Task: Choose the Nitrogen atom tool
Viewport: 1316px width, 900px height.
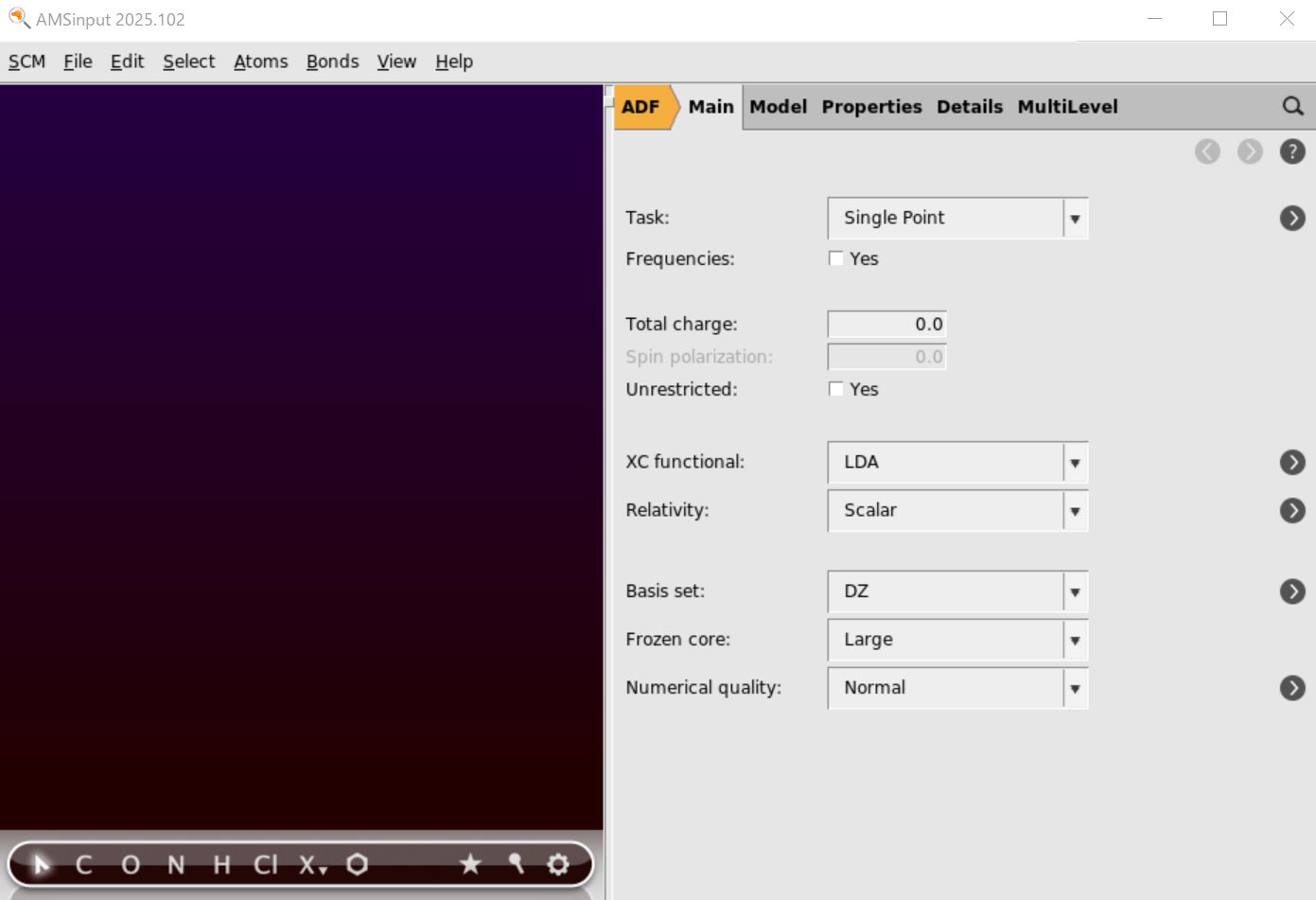Action: pyautogui.click(x=176, y=865)
